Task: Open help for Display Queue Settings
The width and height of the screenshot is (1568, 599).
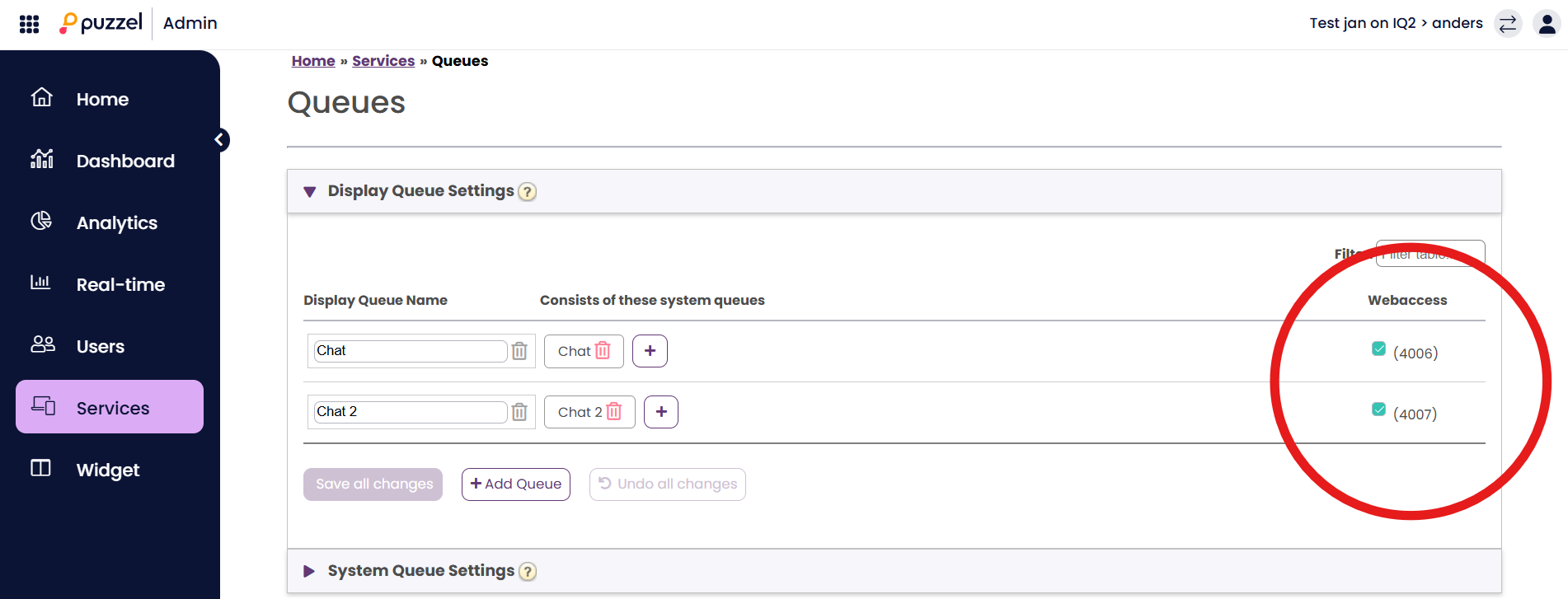Action: point(528,192)
